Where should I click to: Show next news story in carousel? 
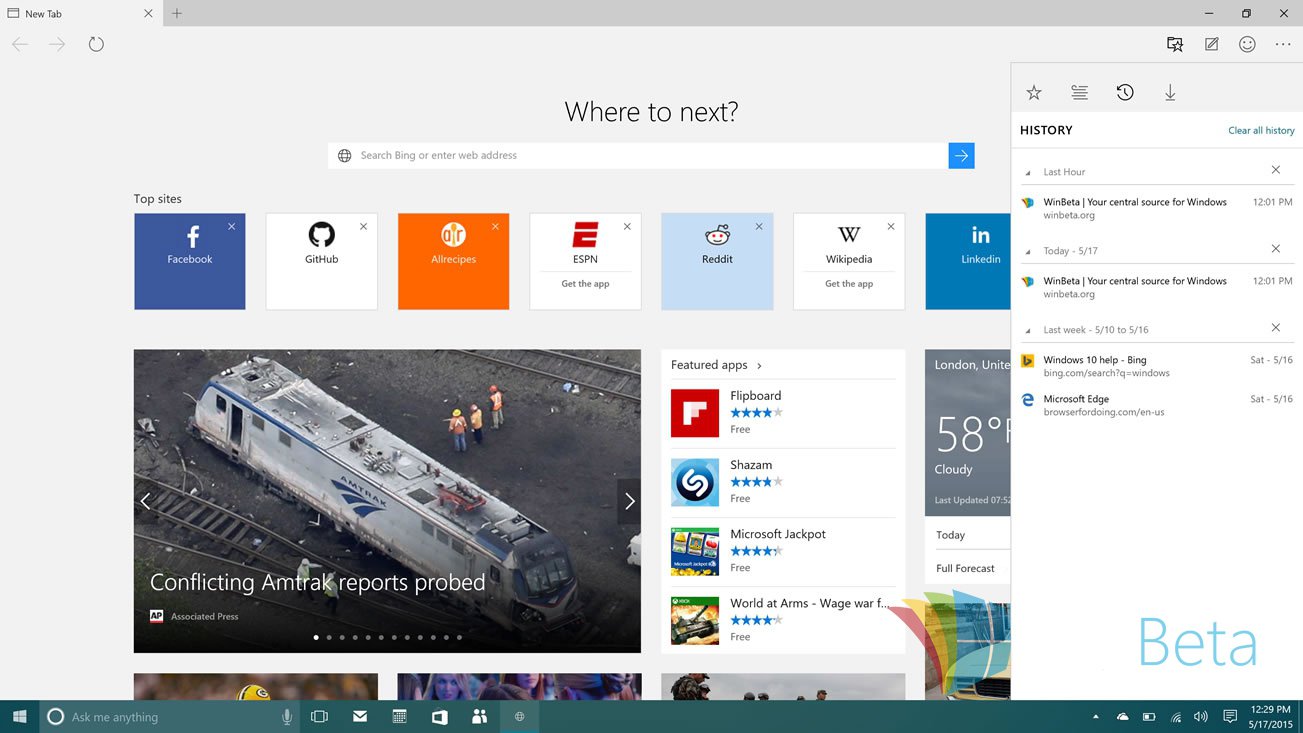(629, 501)
